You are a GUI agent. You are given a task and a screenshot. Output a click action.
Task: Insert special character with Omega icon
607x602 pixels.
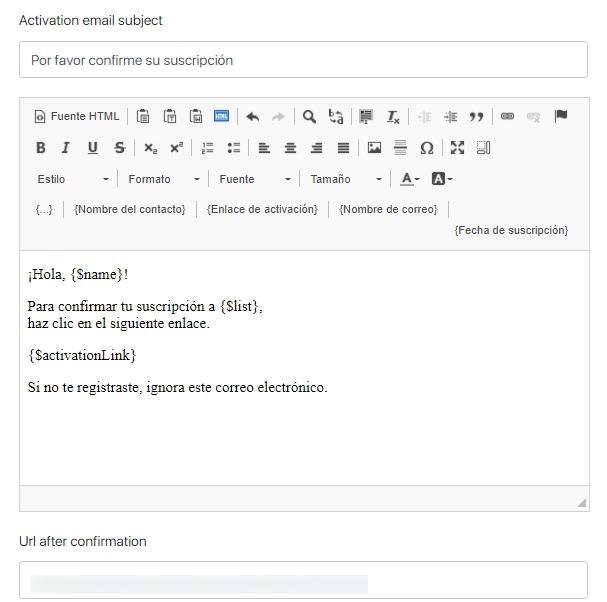427,148
